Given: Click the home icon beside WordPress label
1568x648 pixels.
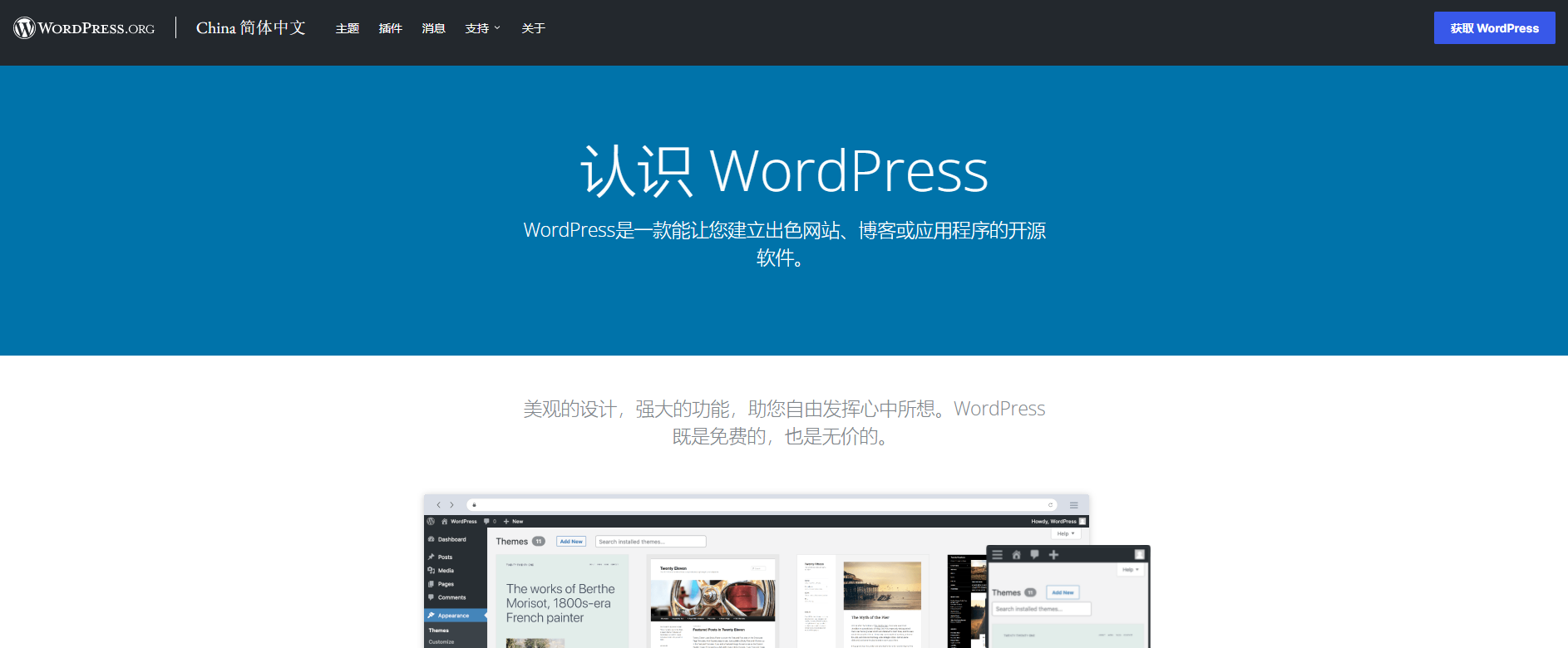Looking at the screenshot, I should [445, 522].
